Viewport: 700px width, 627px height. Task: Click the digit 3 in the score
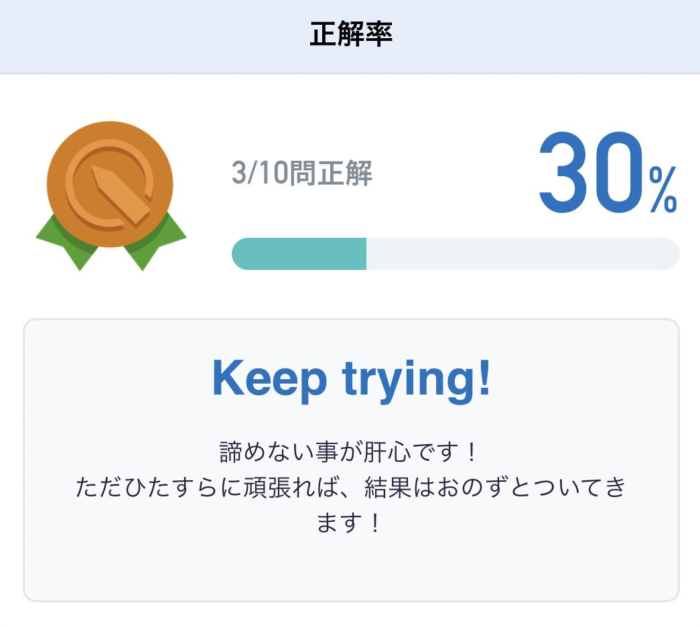[x=565, y=172]
